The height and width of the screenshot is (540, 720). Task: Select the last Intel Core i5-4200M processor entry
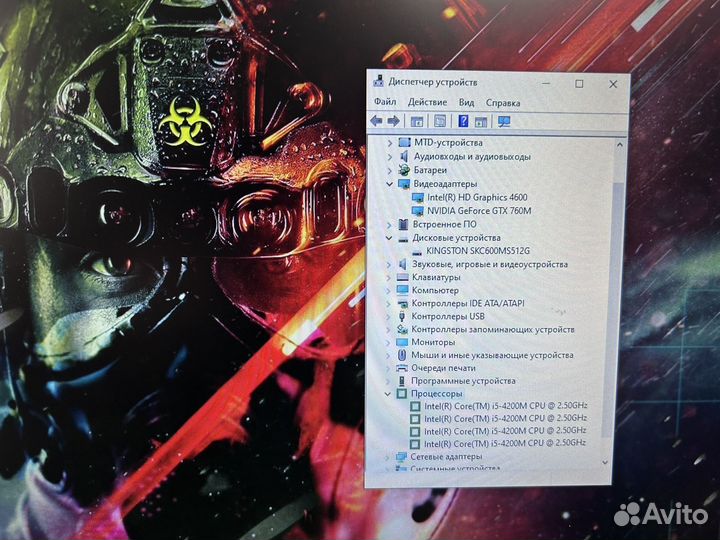pyautogui.click(x=505, y=444)
